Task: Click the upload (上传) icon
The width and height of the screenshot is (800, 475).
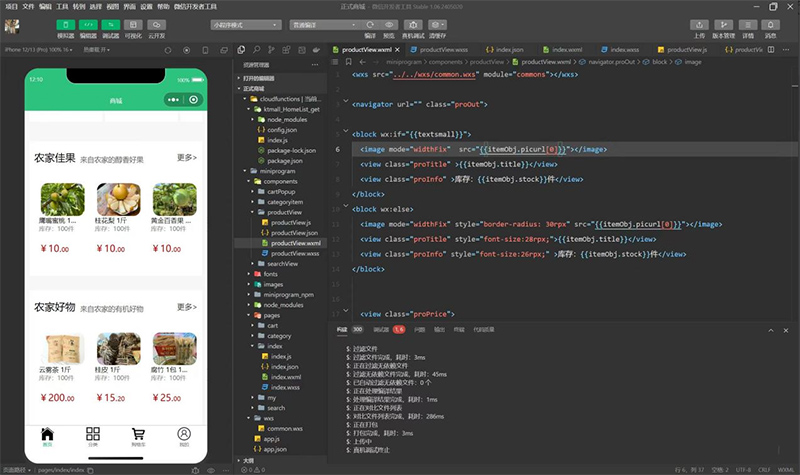Action: (699, 24)
